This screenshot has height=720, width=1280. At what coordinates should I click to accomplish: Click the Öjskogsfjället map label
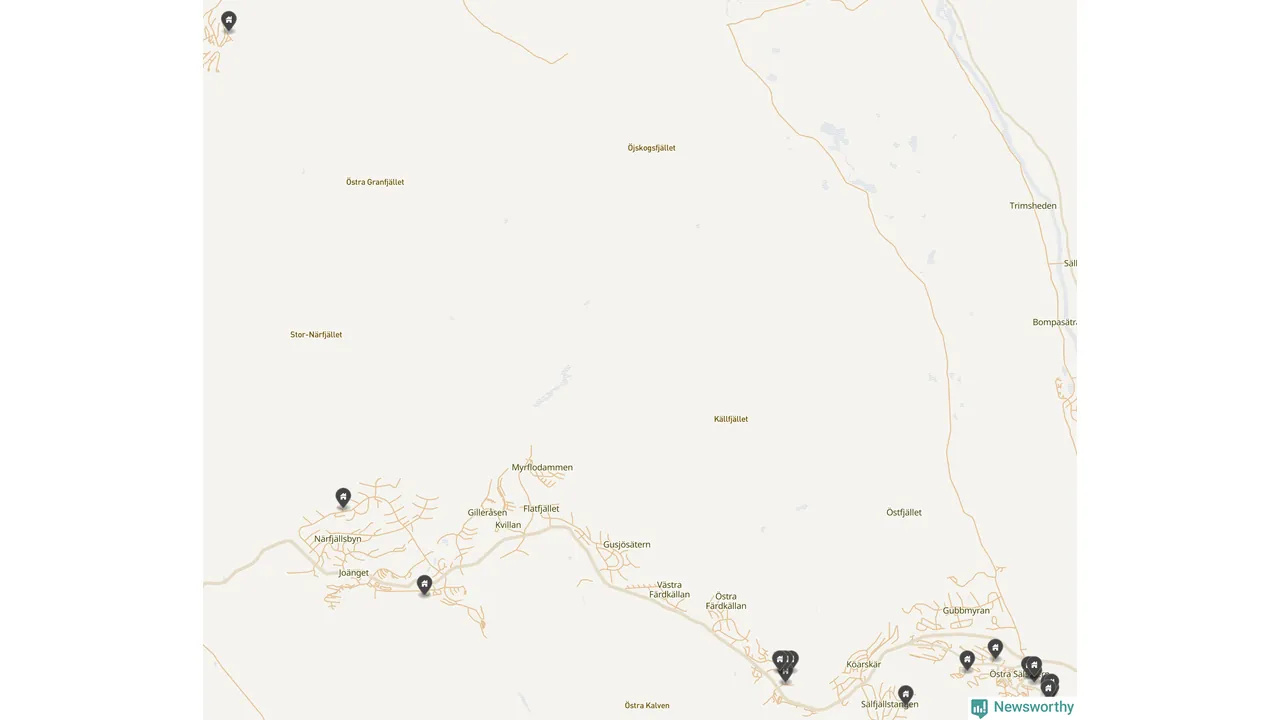click(x=652, y=148)
